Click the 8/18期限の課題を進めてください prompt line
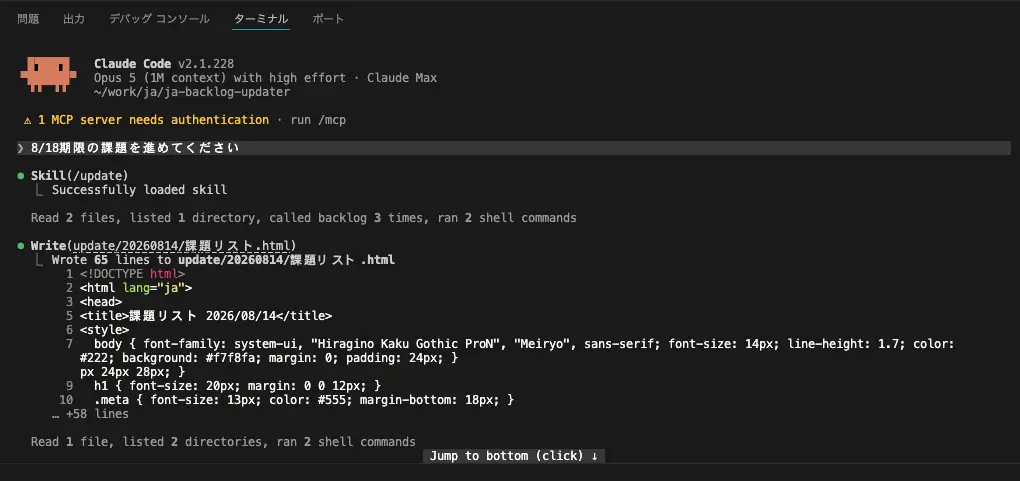 [514, 148]
